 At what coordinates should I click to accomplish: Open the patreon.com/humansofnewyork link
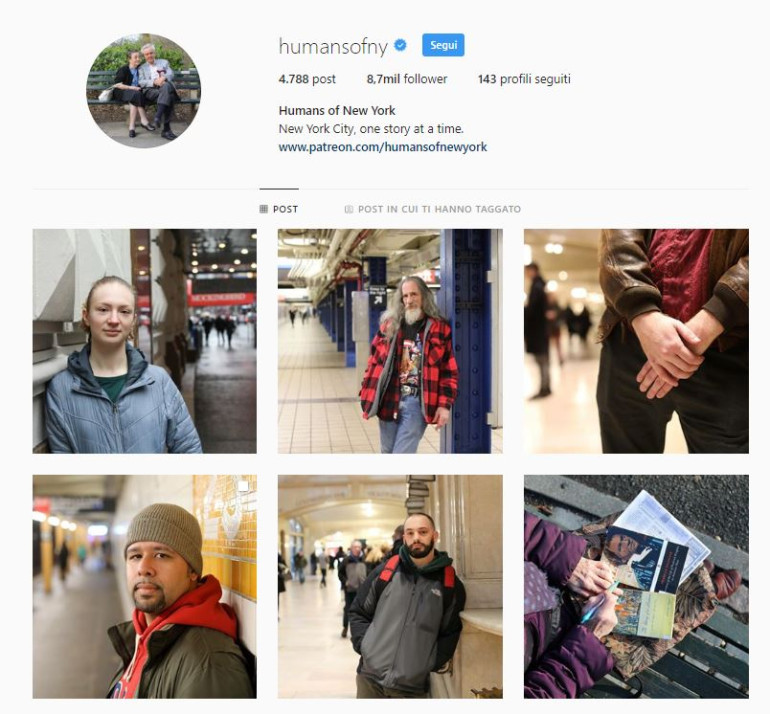coord(383,147)
